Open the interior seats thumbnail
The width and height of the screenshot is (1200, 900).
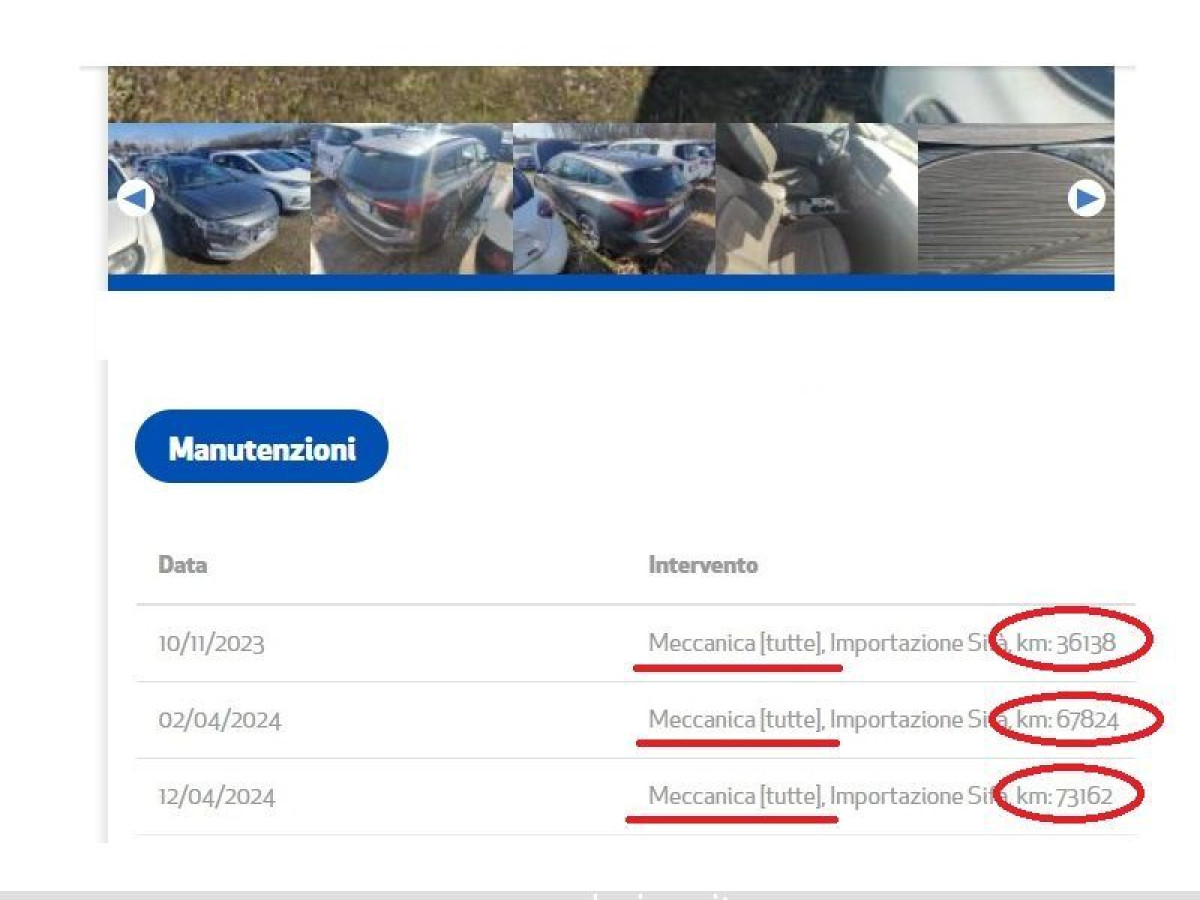click(816, 199)
